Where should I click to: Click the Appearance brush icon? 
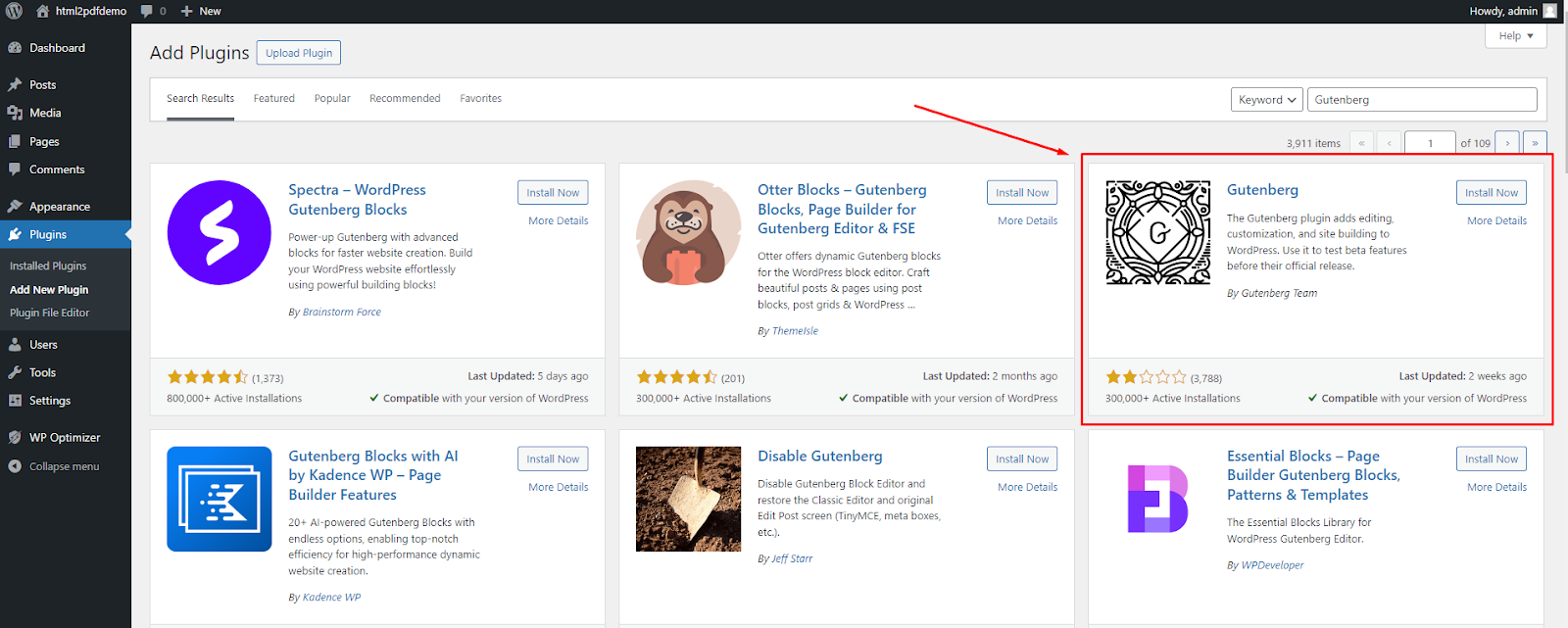tap(15, 206)
